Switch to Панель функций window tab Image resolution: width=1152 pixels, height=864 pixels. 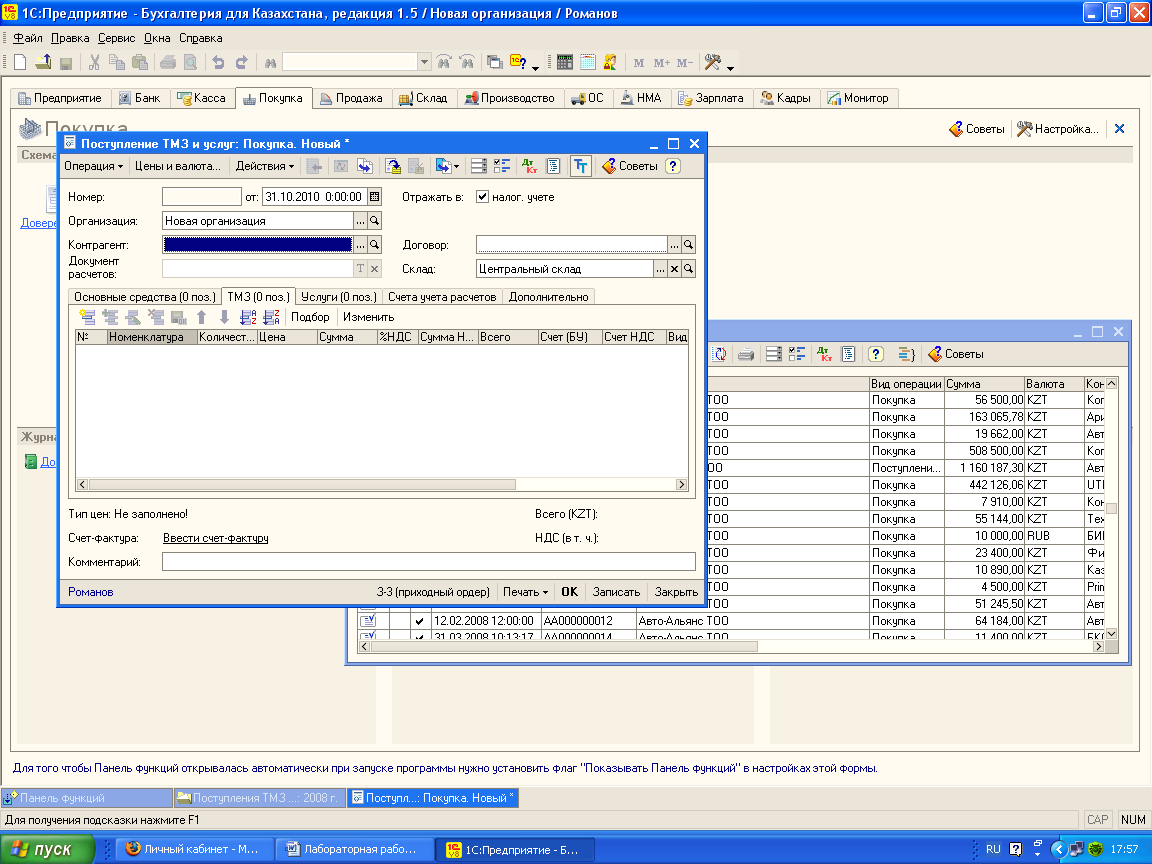click(87, 798)
